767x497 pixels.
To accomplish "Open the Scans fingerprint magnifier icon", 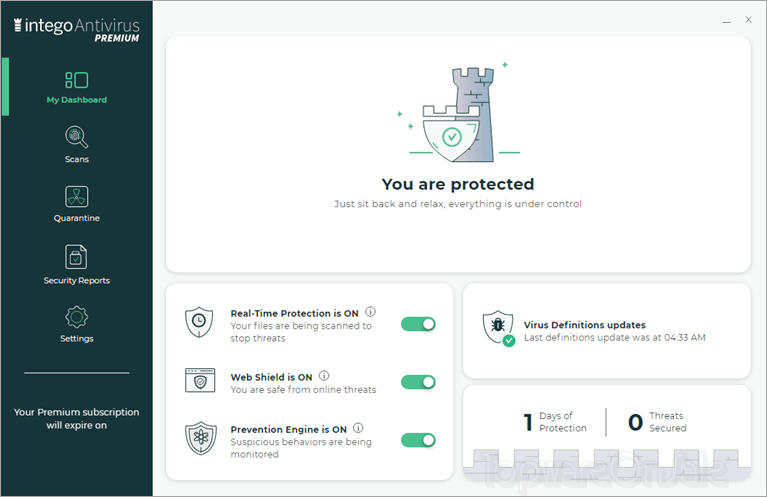I will click(x=77, y=137).
